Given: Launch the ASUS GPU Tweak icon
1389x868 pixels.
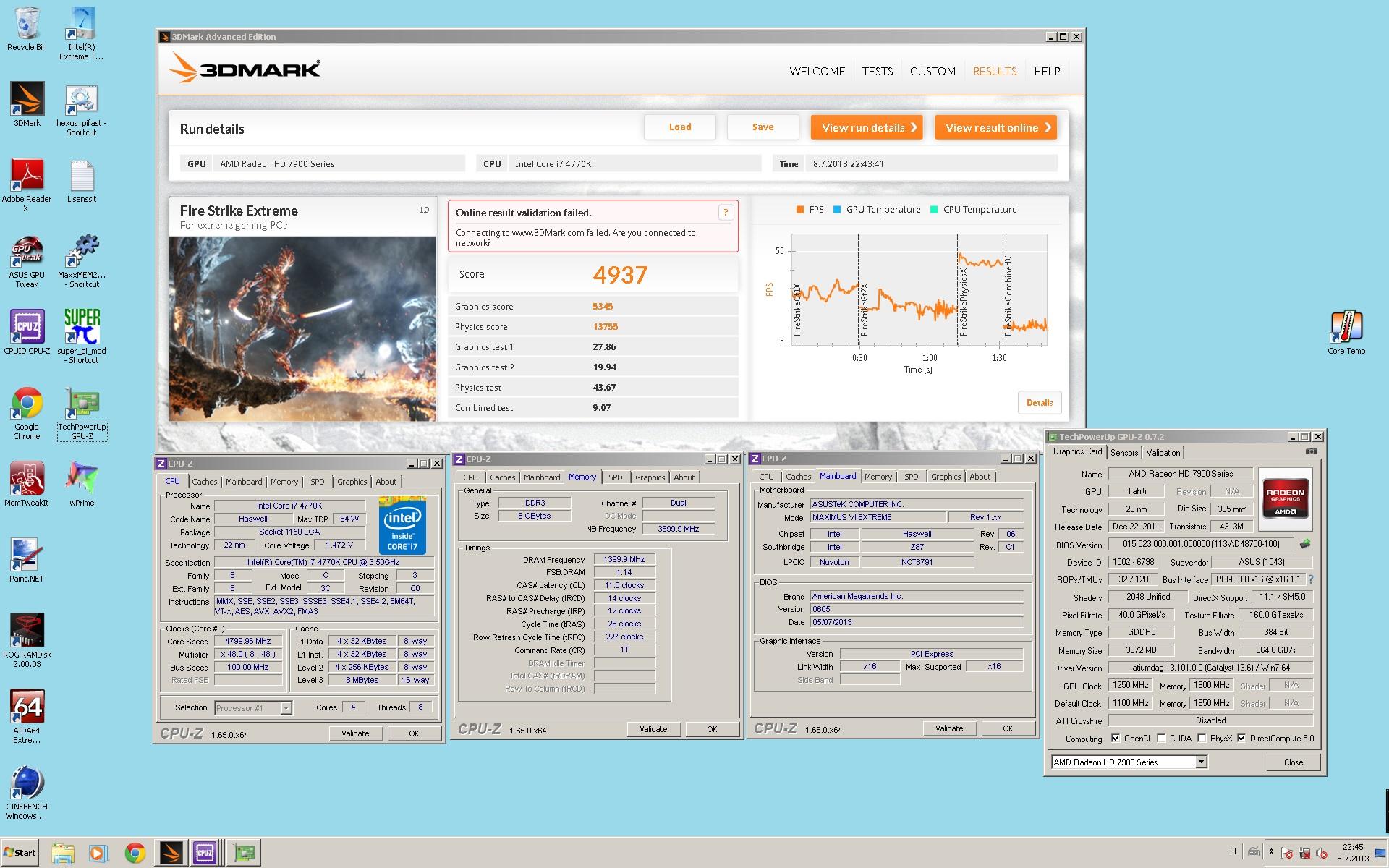Looking at the screenshot, I should point(27,262).
